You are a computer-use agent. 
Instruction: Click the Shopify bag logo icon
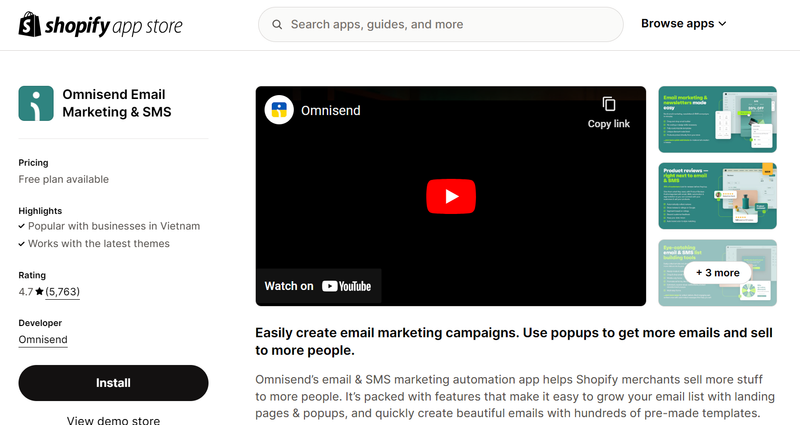pos(30,24)
